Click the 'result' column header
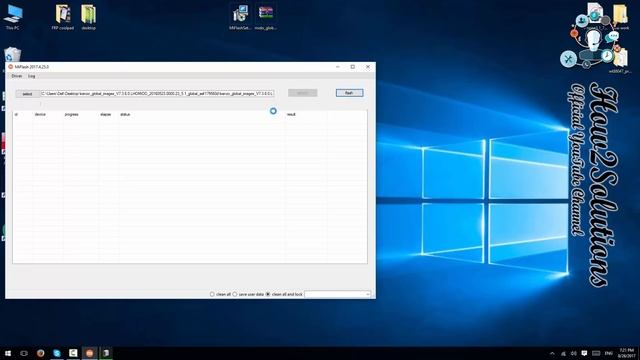 (x=291, y=114)
